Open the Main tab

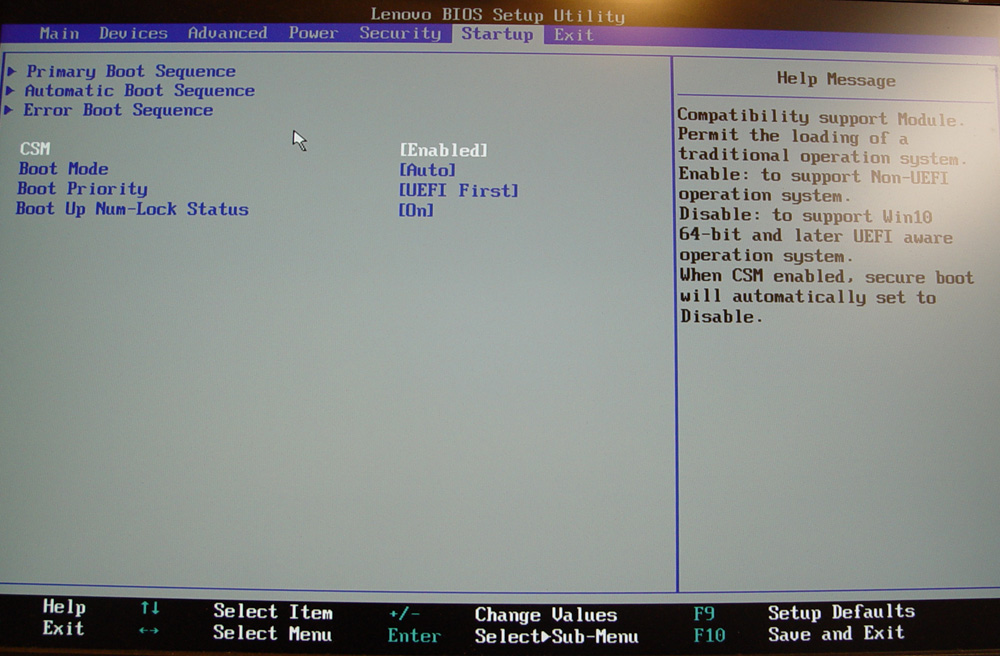[x=59, y=33]
